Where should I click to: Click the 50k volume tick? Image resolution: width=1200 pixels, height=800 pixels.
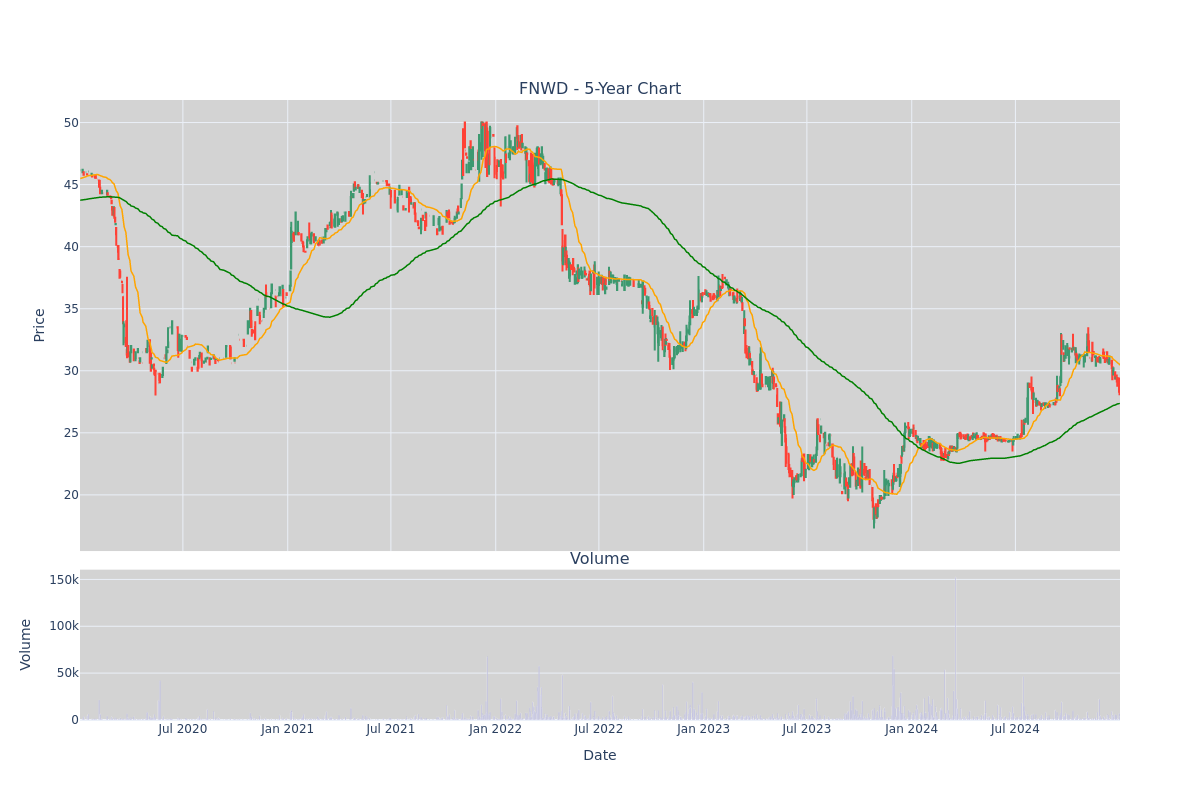pyautogui.click(x=68, y=673)
